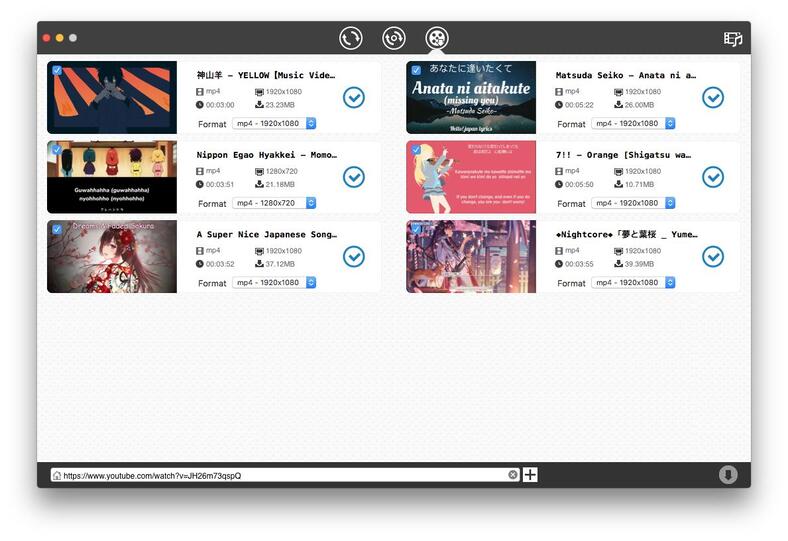
Task: Click the clock icon beside 00:03:52
Action: 200,264
